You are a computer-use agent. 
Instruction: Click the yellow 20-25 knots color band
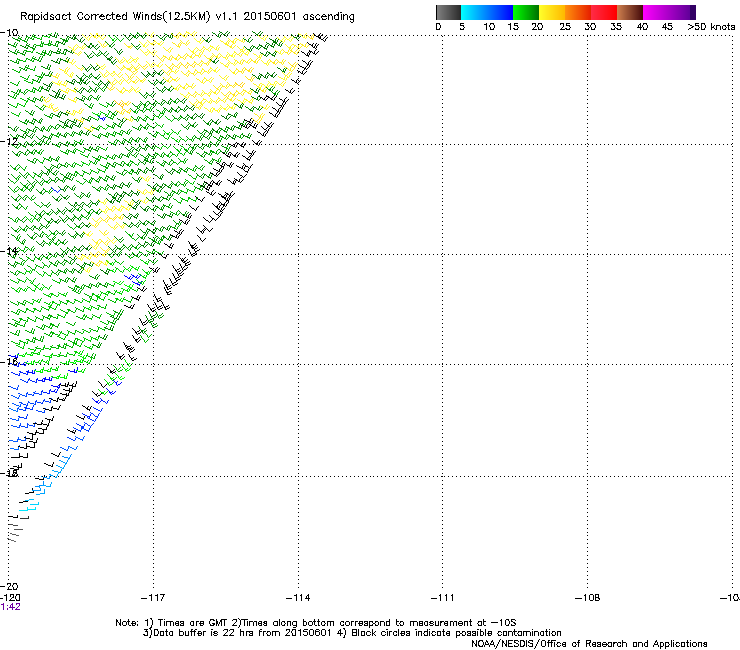[552, 12]
